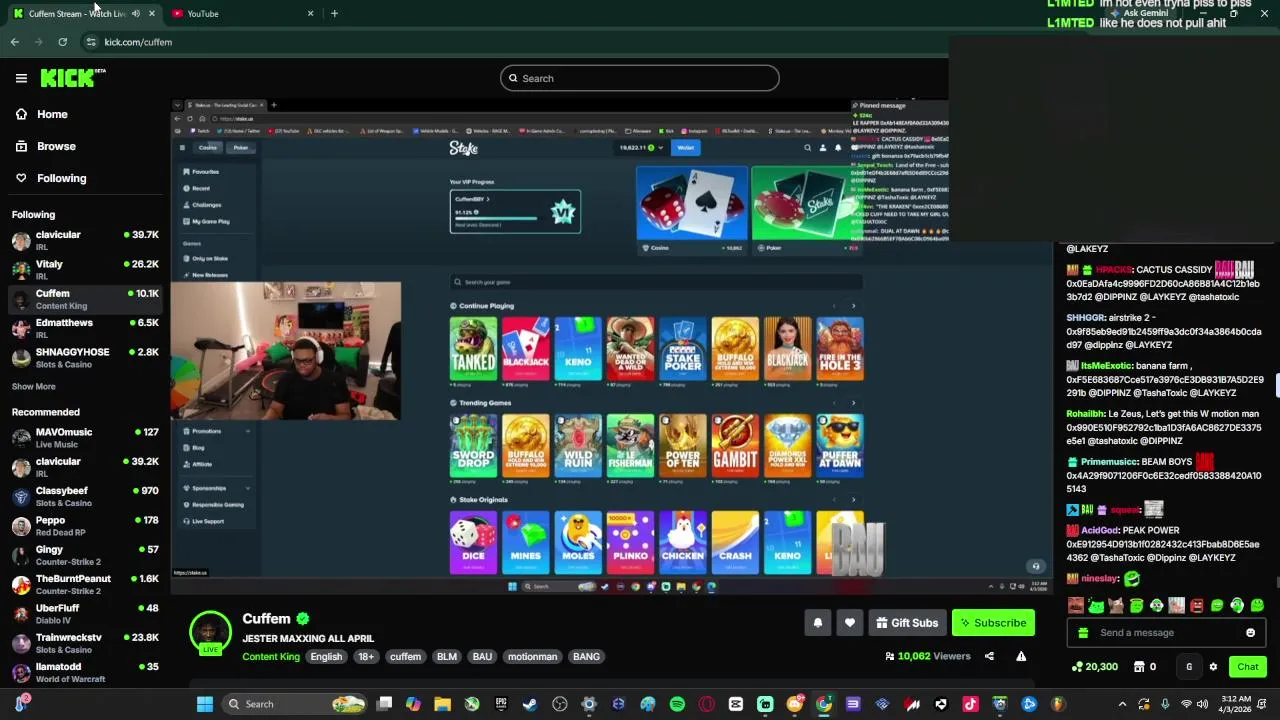This screenshot has height=720, width=1280.
Task: View the 20,300 channel points balance
Action: click(x=1094, y=667)
